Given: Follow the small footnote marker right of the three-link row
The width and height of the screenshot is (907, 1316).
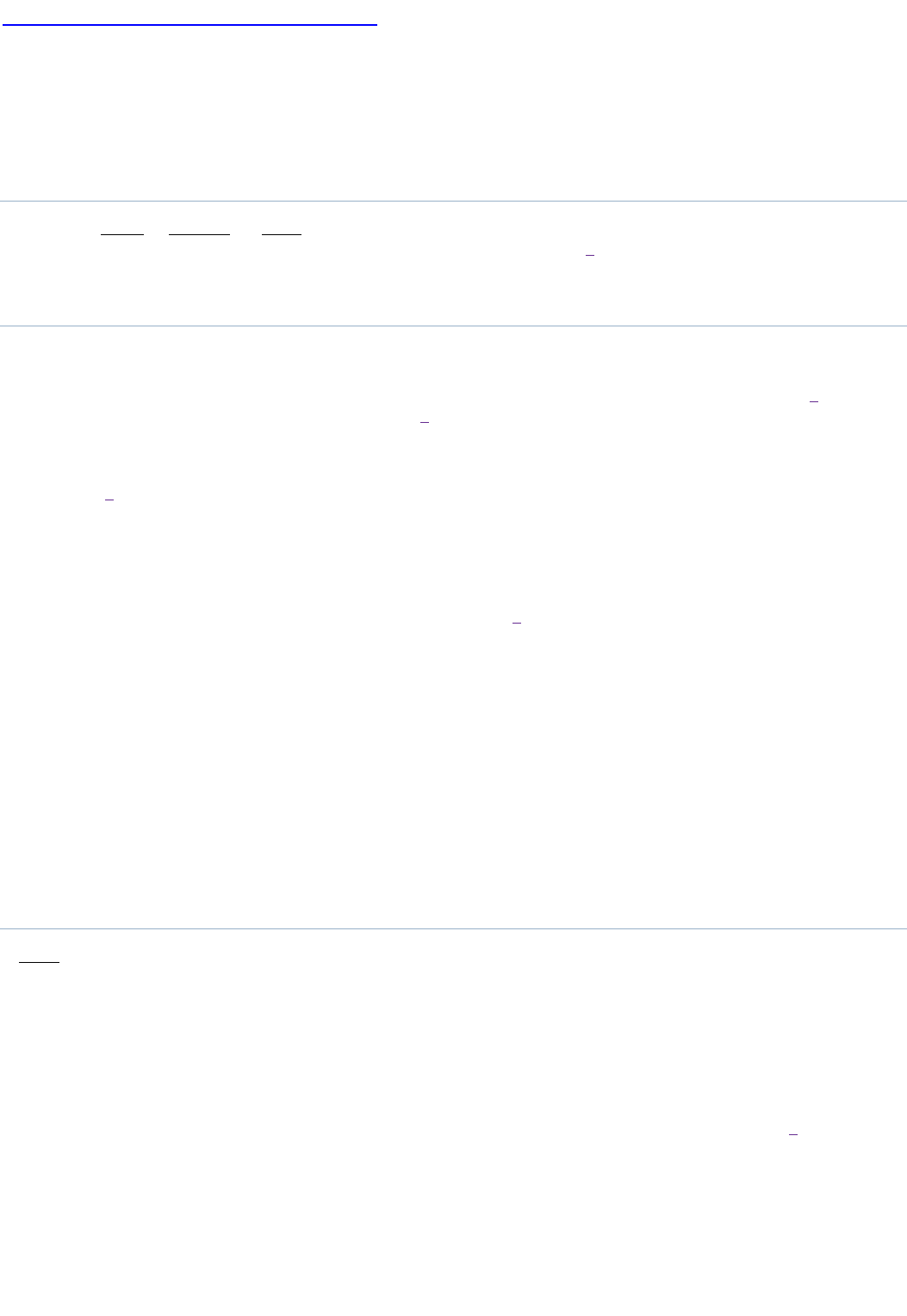Looking at the screenshot, I should [590, 256].
